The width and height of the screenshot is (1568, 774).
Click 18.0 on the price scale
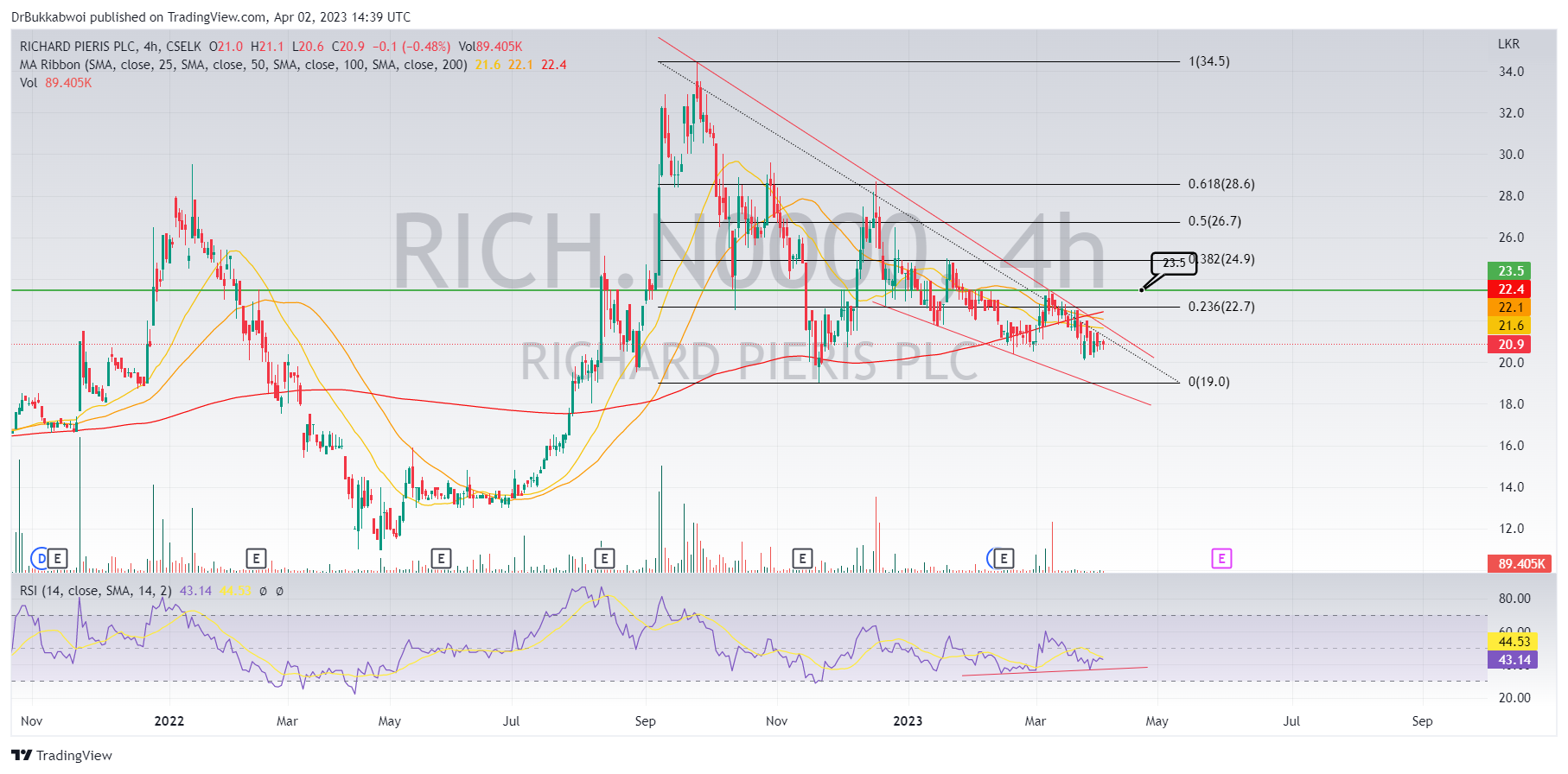1511,404
